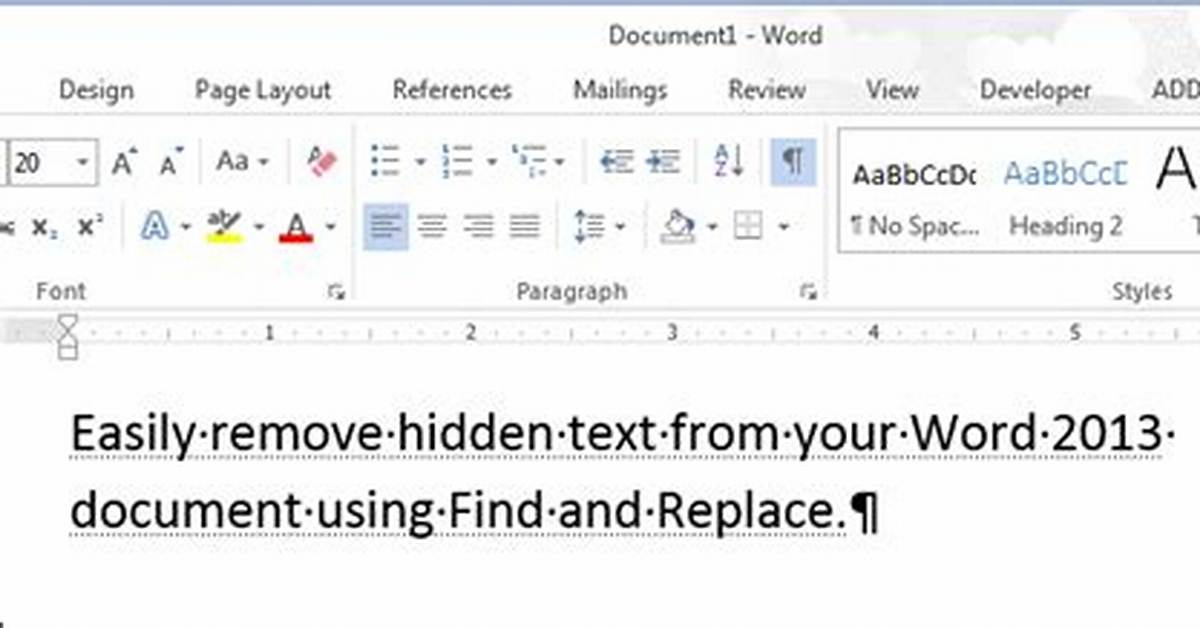The height and width of the screenshot is (628, 1200).
Task: Justify the paragraph text
Action: click(524, 227)
